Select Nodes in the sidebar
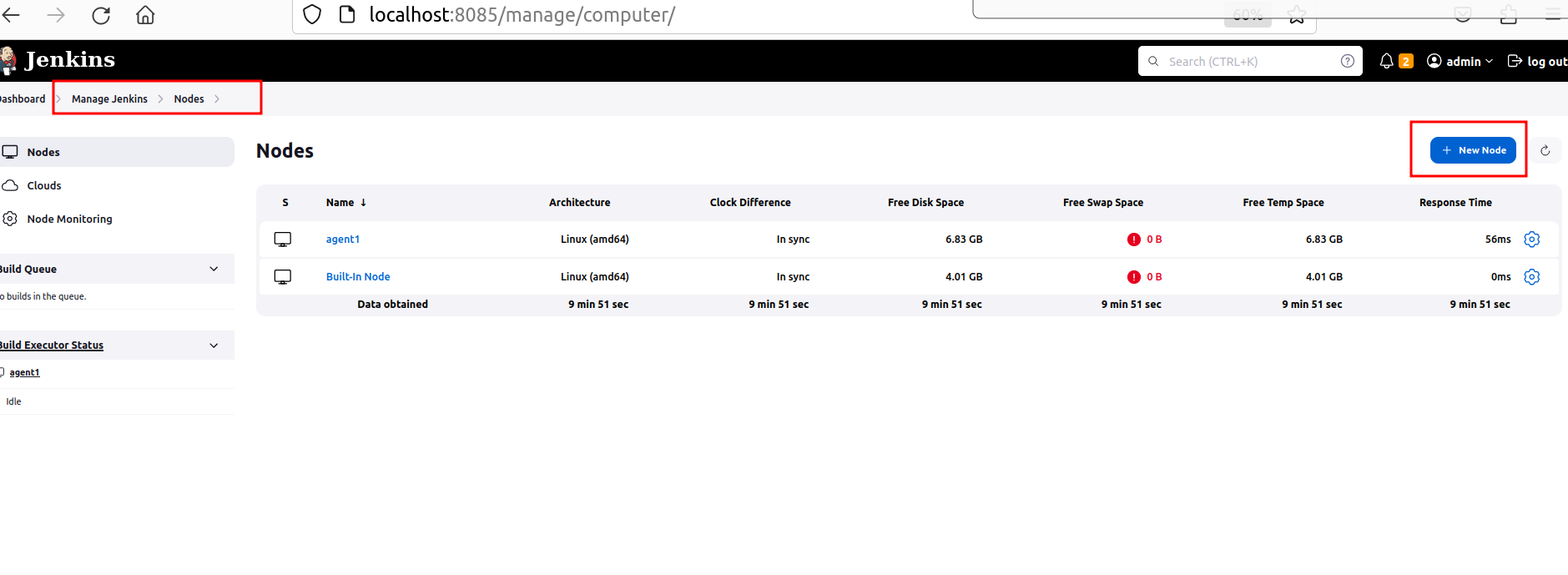The height and width of the screenshot is (575, 1568). (x=116, y=152)
